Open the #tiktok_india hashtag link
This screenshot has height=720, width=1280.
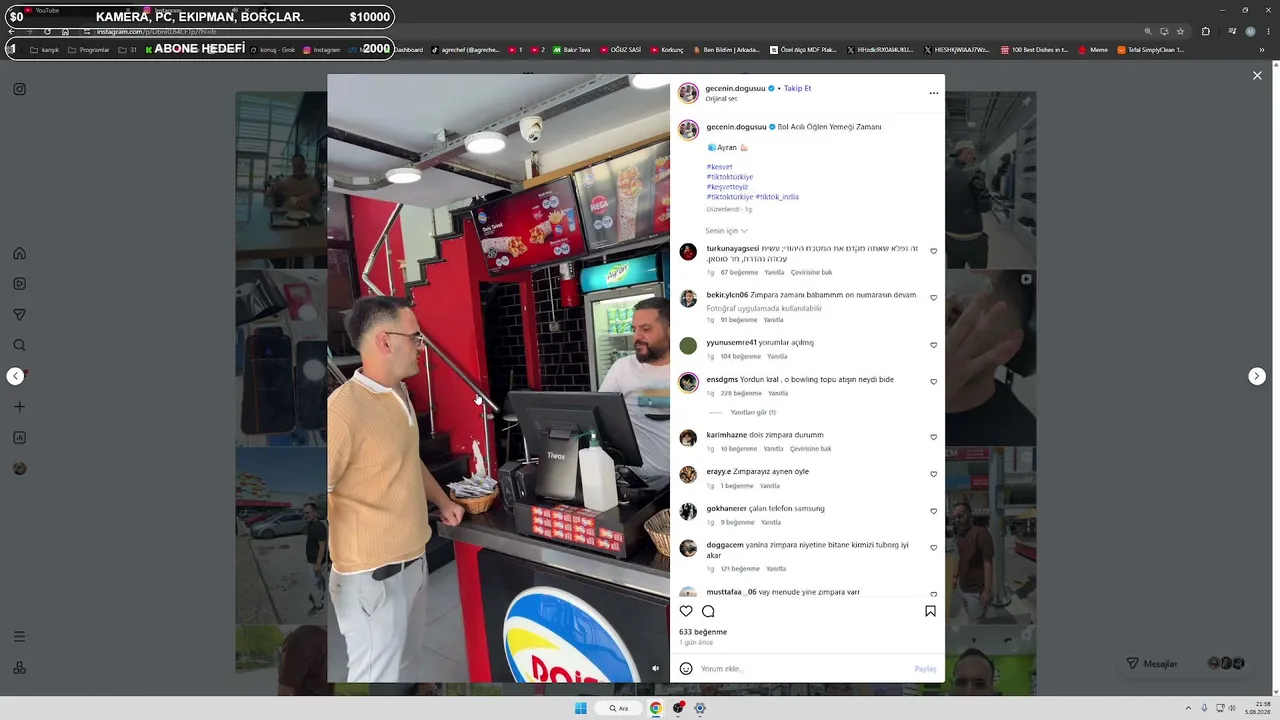click(x=777, y=197)
